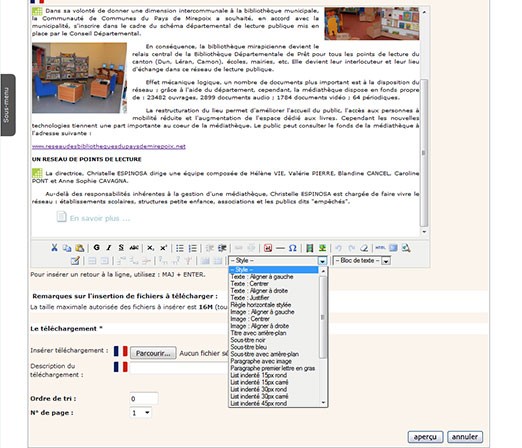This screenshot has width=522, height=448.
Task: Click the magnifier preview icon
Action: point(406,248)
